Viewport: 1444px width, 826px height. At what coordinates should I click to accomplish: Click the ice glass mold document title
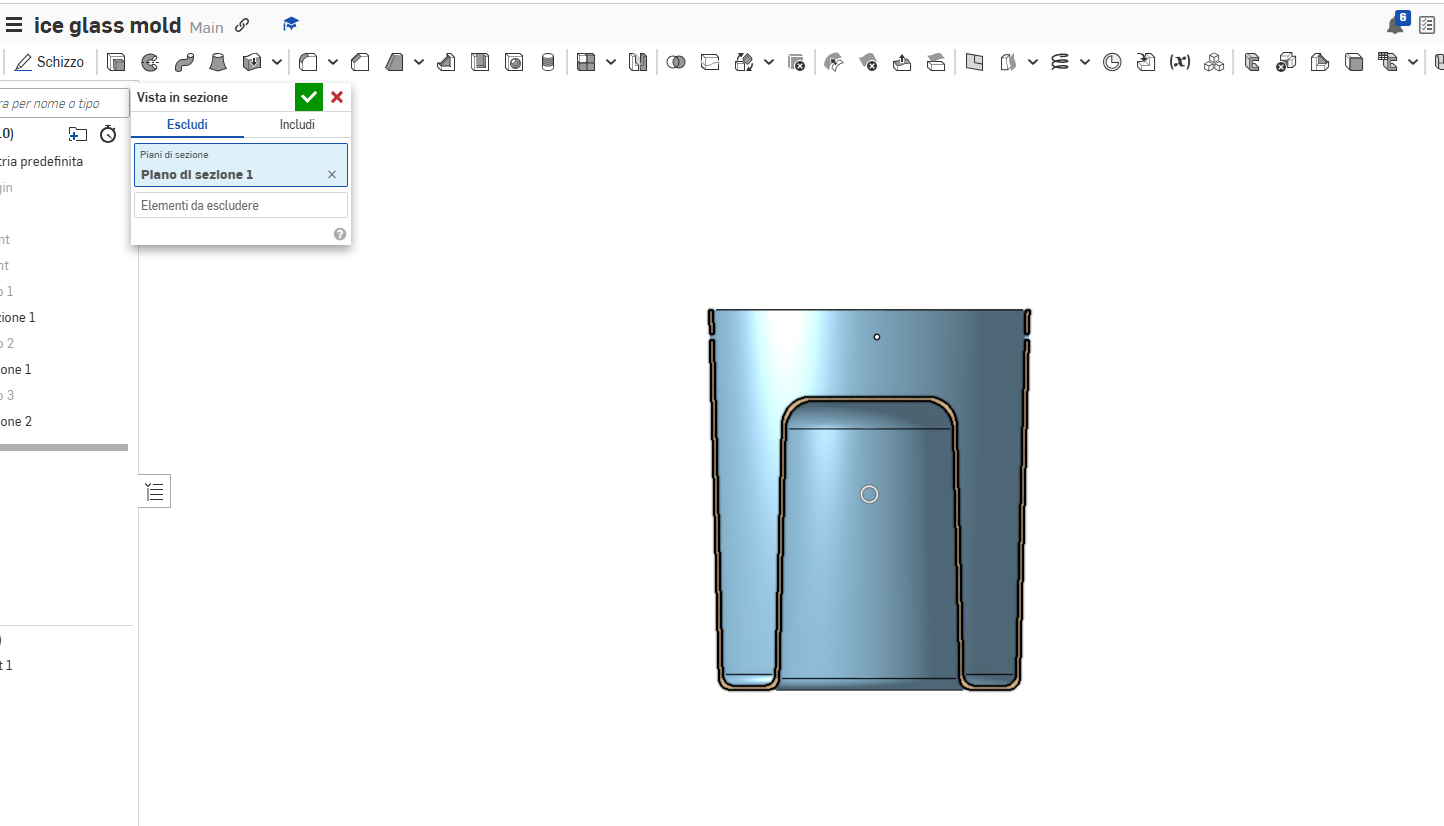click(x=108, y=26)
